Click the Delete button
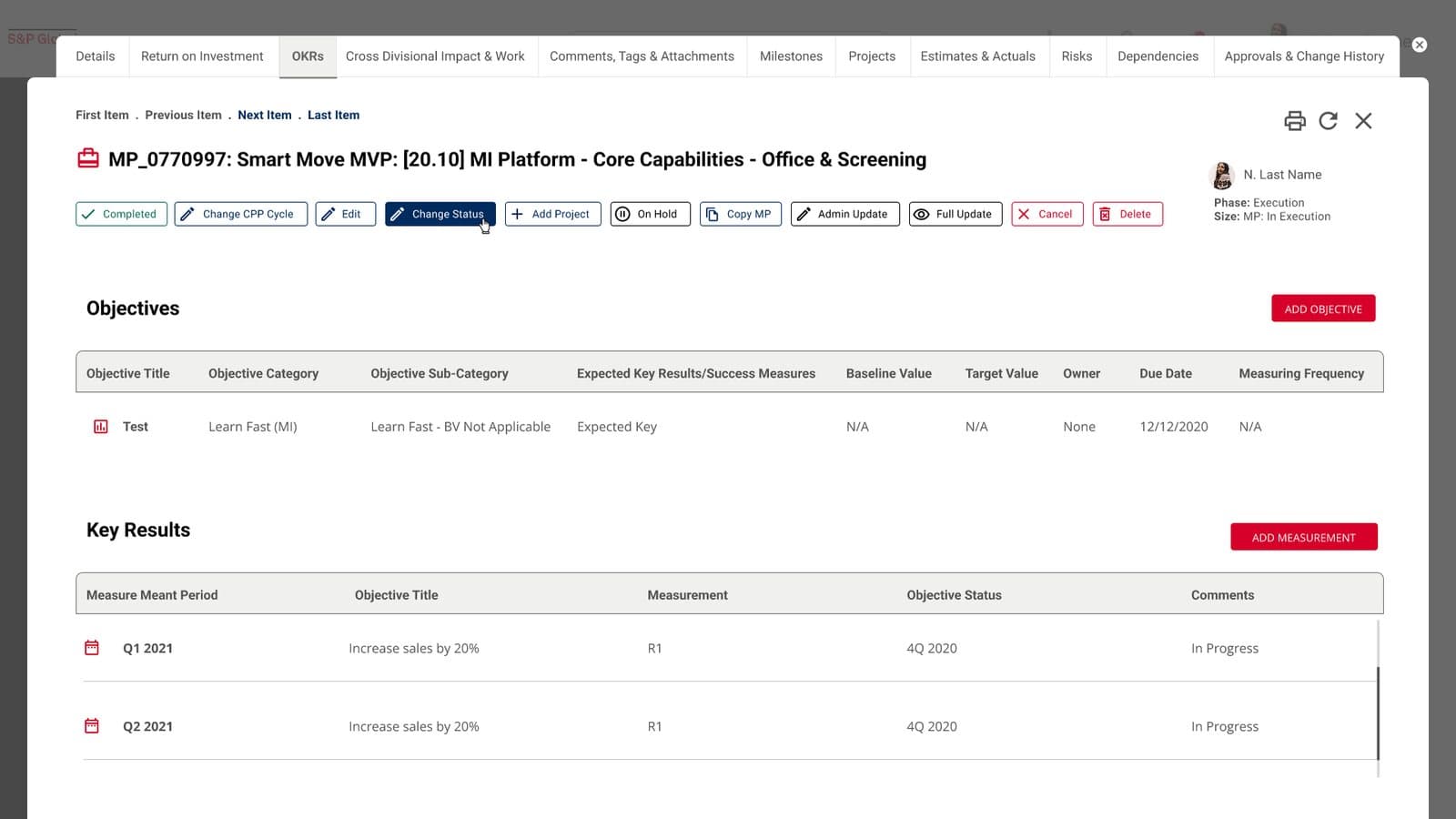 click(x=1127, y=214)
